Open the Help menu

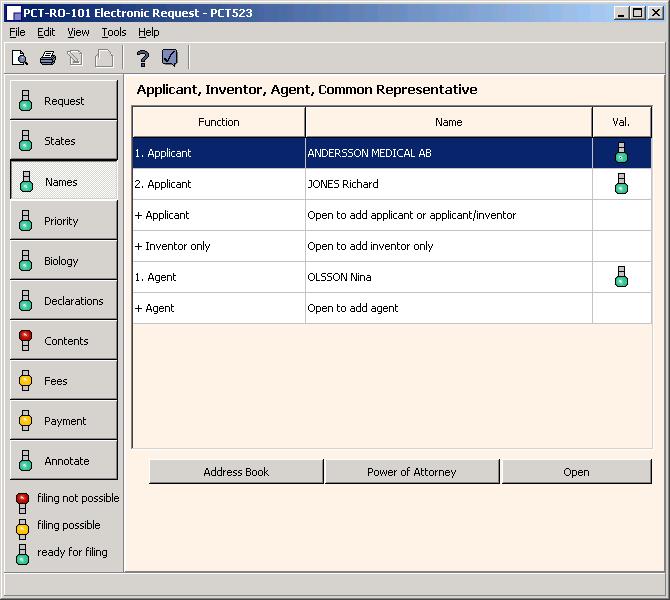(149, 32)
